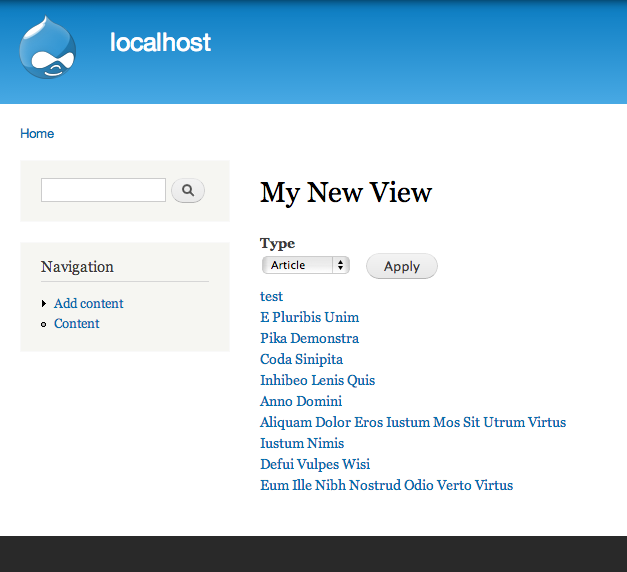Screen dimensions: 627x572
Task: Click the Navigation block title
Action: pyautogui.click(x=77, y=267)
